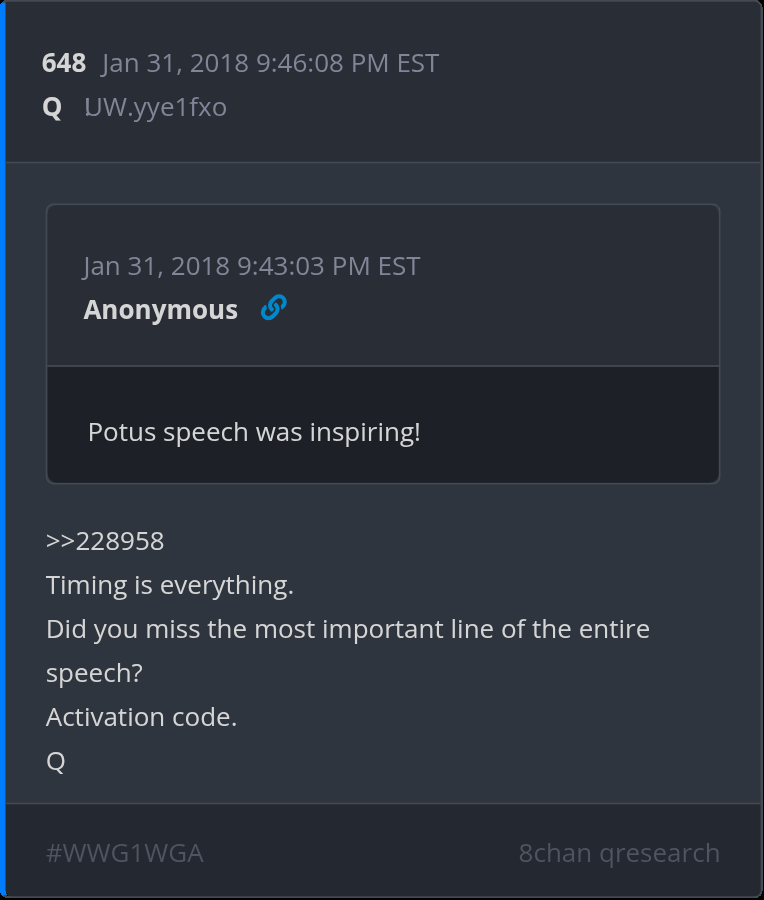Select the Anonymous author name

160,310
